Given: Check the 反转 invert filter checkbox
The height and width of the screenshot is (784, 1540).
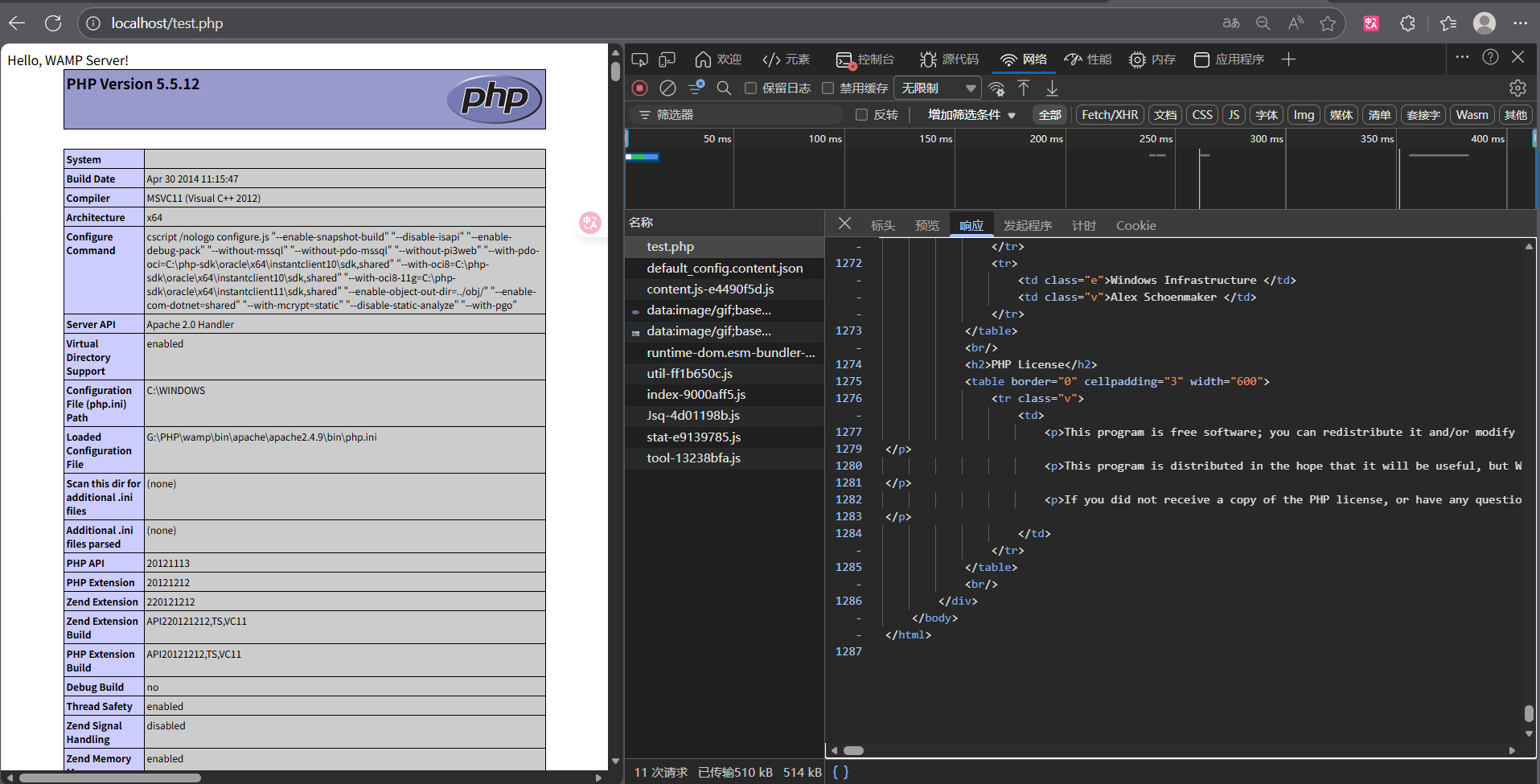Looking at the screenshot, I should click(x=861, y=115).
